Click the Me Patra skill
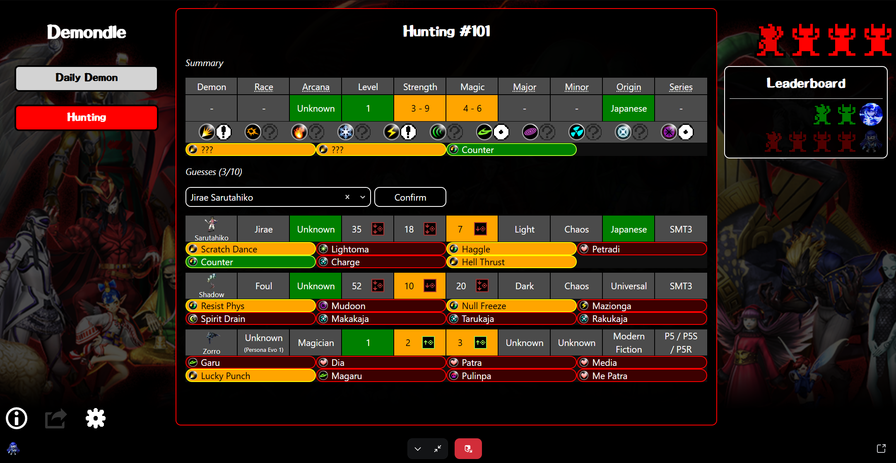Screen dimensions: 896x463 coord(642,376)
